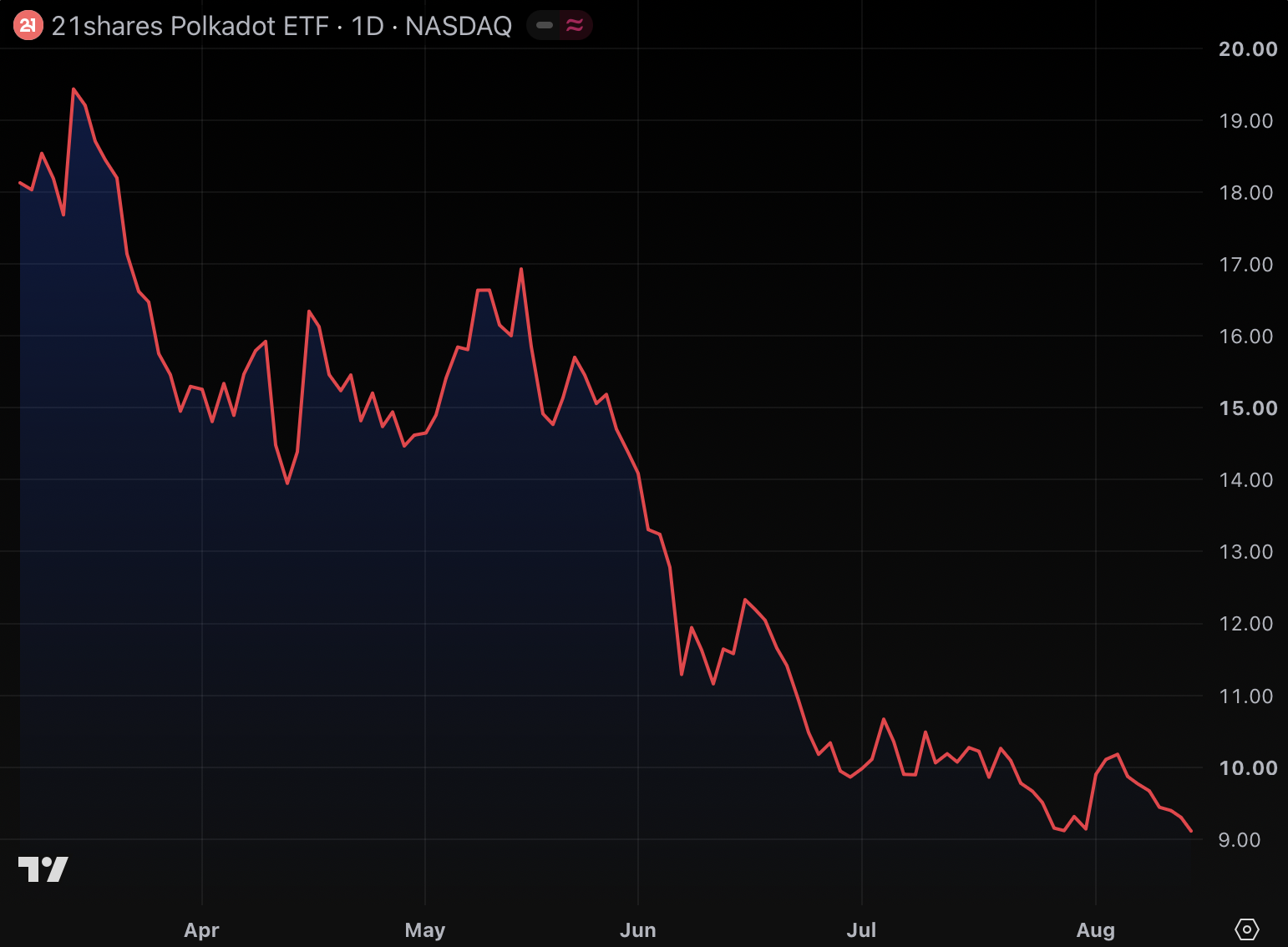The image size is (1288, 947).
Task: Click the 21shares Polkadot ETF title
Action: pyautogui.click(x=190, y=26)
